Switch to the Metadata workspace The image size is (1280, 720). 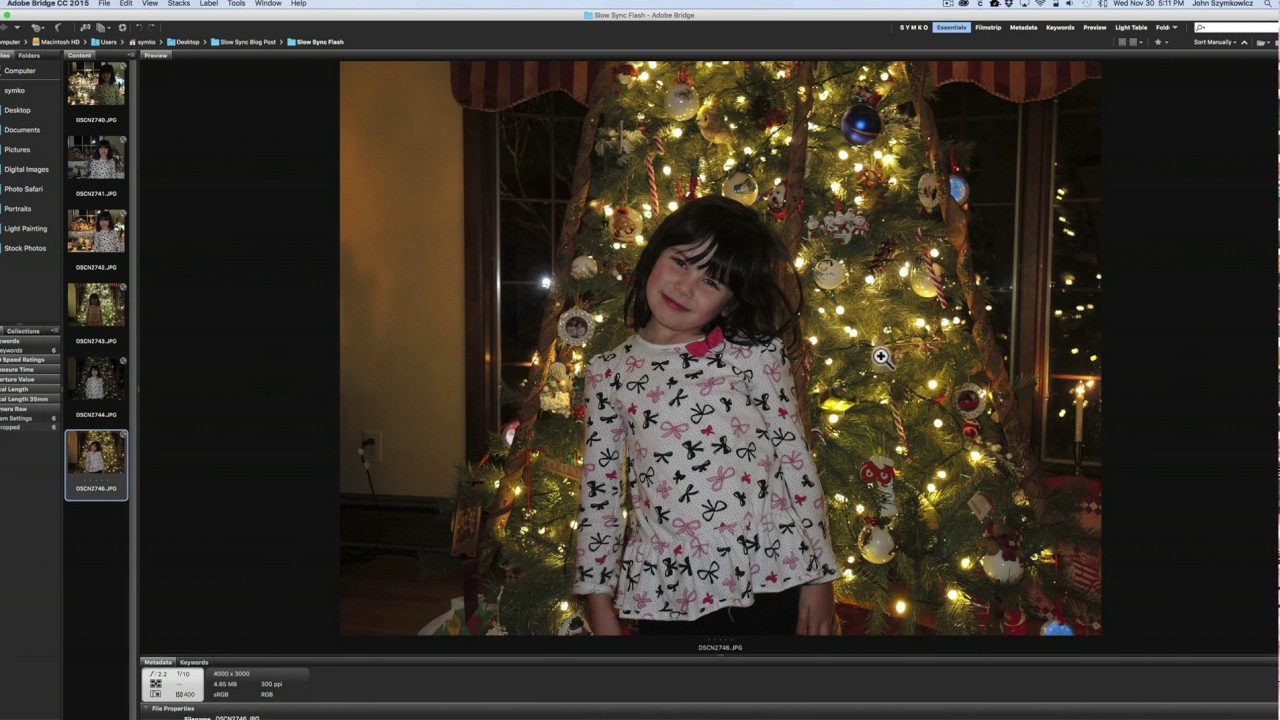[1023, 27]
